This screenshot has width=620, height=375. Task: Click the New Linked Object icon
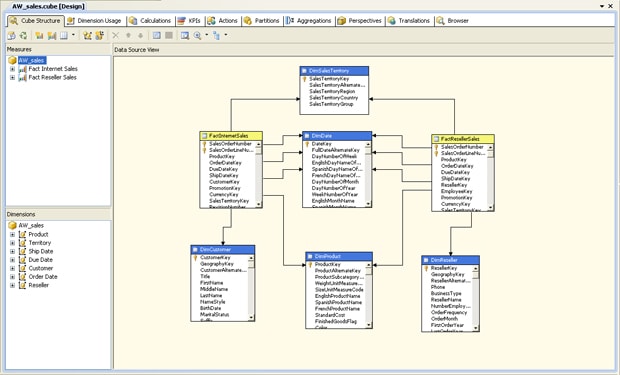(99, 36)
